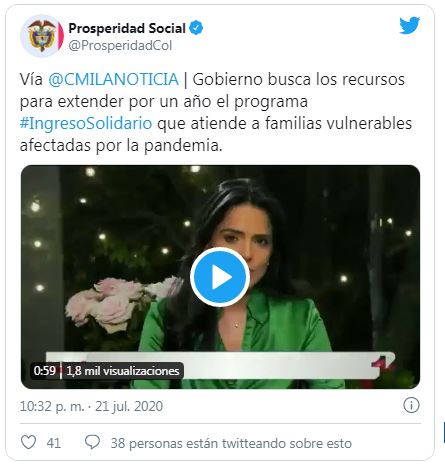
Task: Click the 1,8 mil visualizaciones label
Action: [123, 371]
